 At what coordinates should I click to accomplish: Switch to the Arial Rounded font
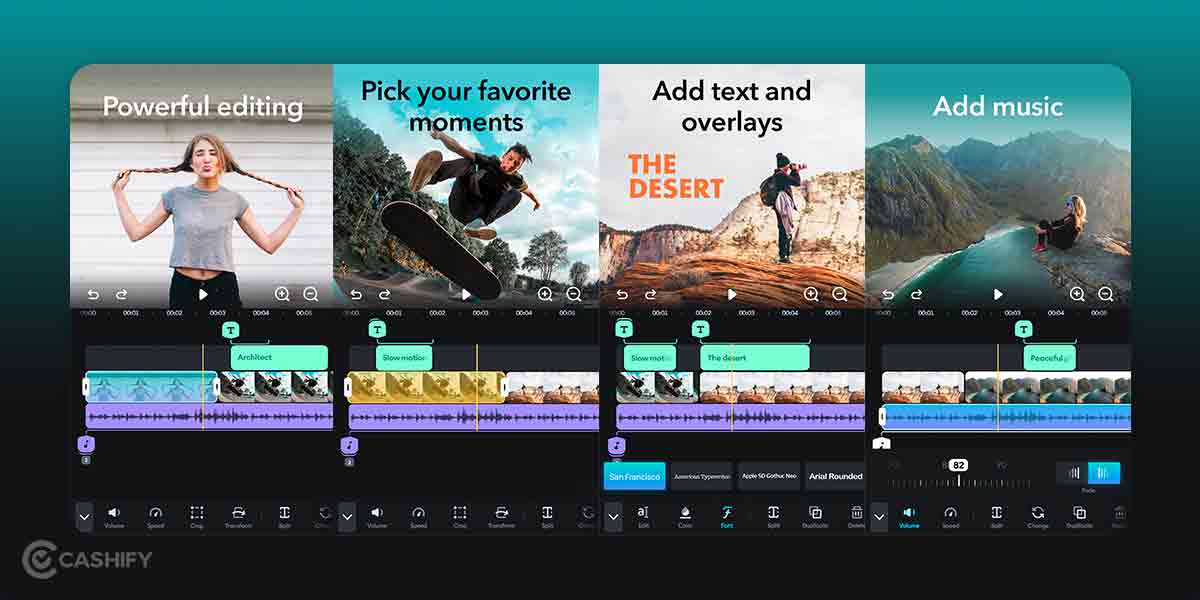[836, 476]
